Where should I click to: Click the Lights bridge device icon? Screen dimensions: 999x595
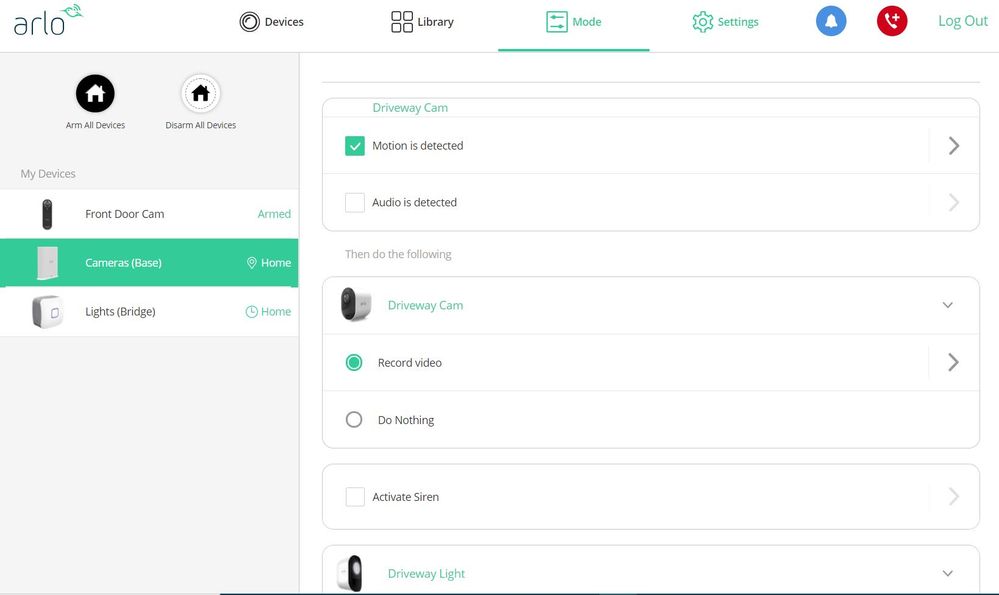[47, 312]
